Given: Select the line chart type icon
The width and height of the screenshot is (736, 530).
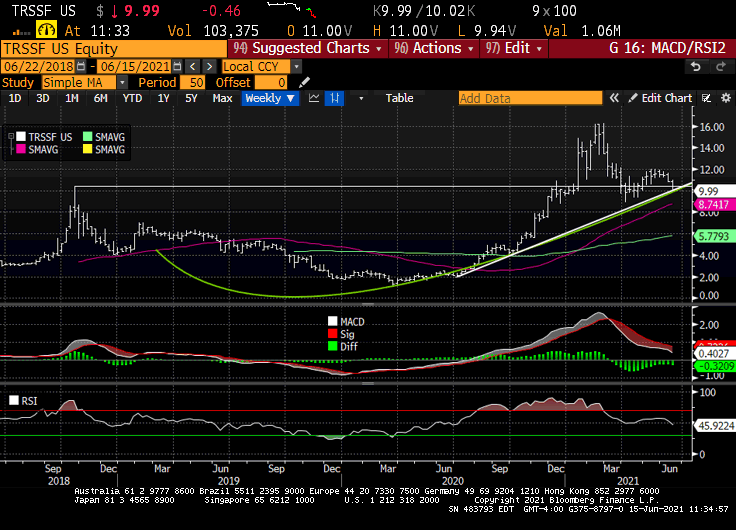Looking at the screenshot, I should (x=314, y=98).
